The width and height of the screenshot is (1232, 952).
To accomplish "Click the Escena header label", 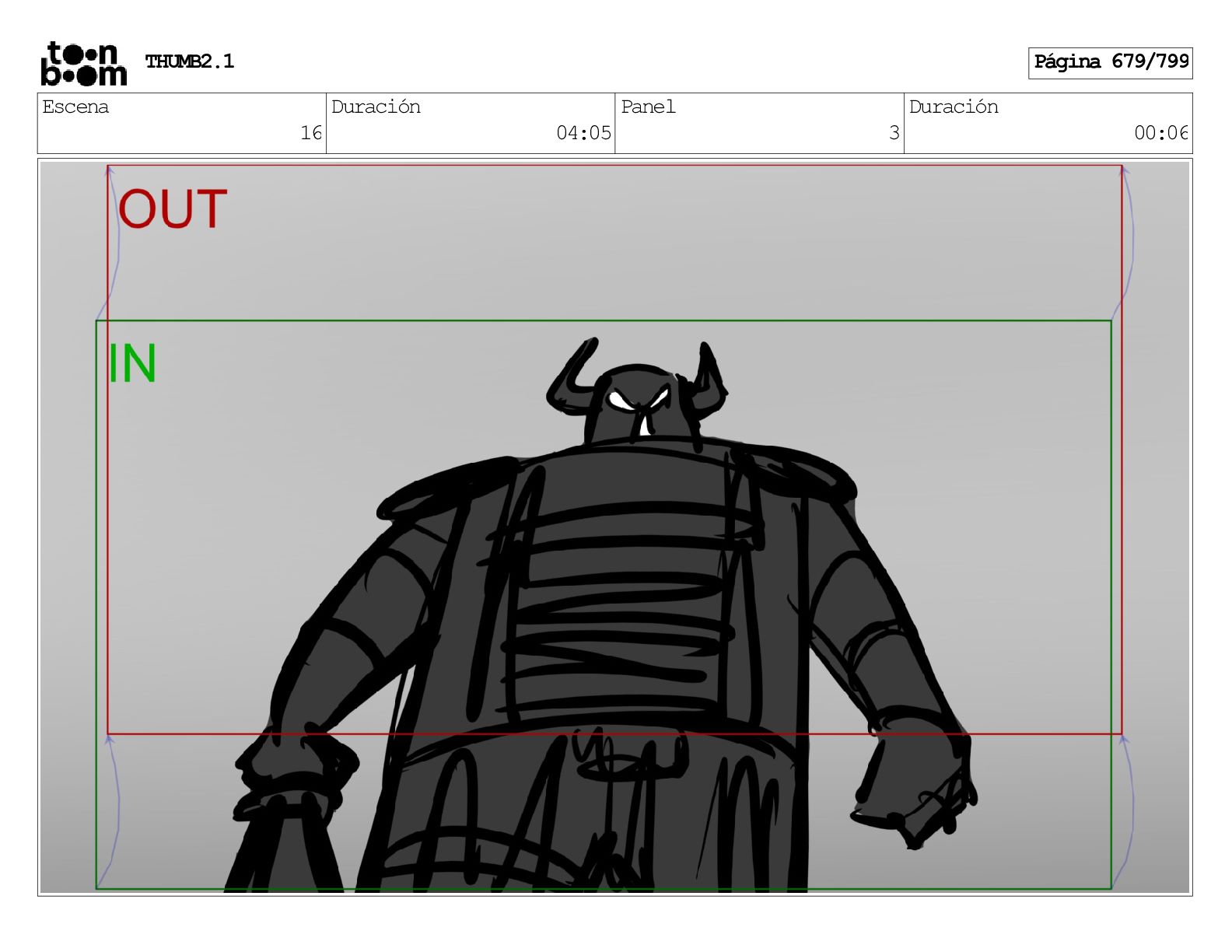I will coord(75,107).
